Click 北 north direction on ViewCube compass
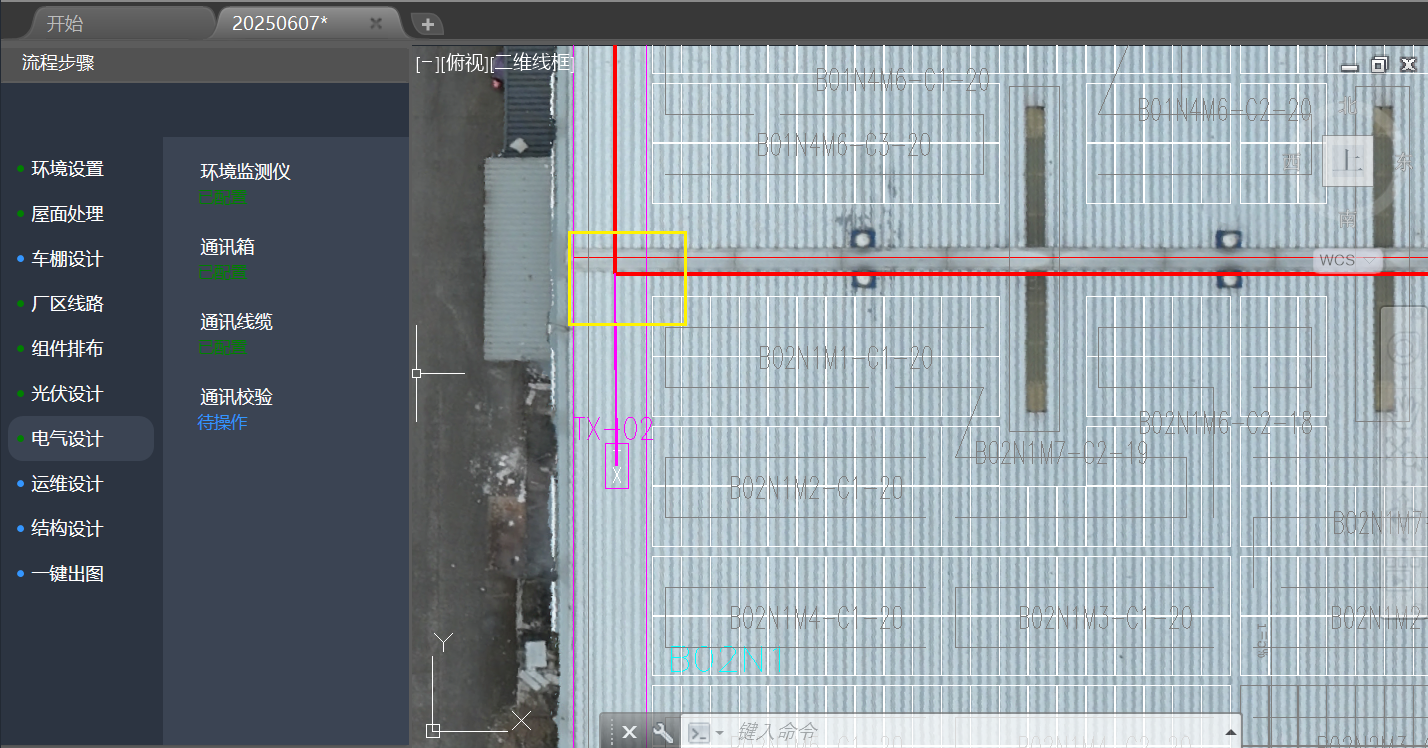Screen dimensions: 1428x748 click(1349, 104)
